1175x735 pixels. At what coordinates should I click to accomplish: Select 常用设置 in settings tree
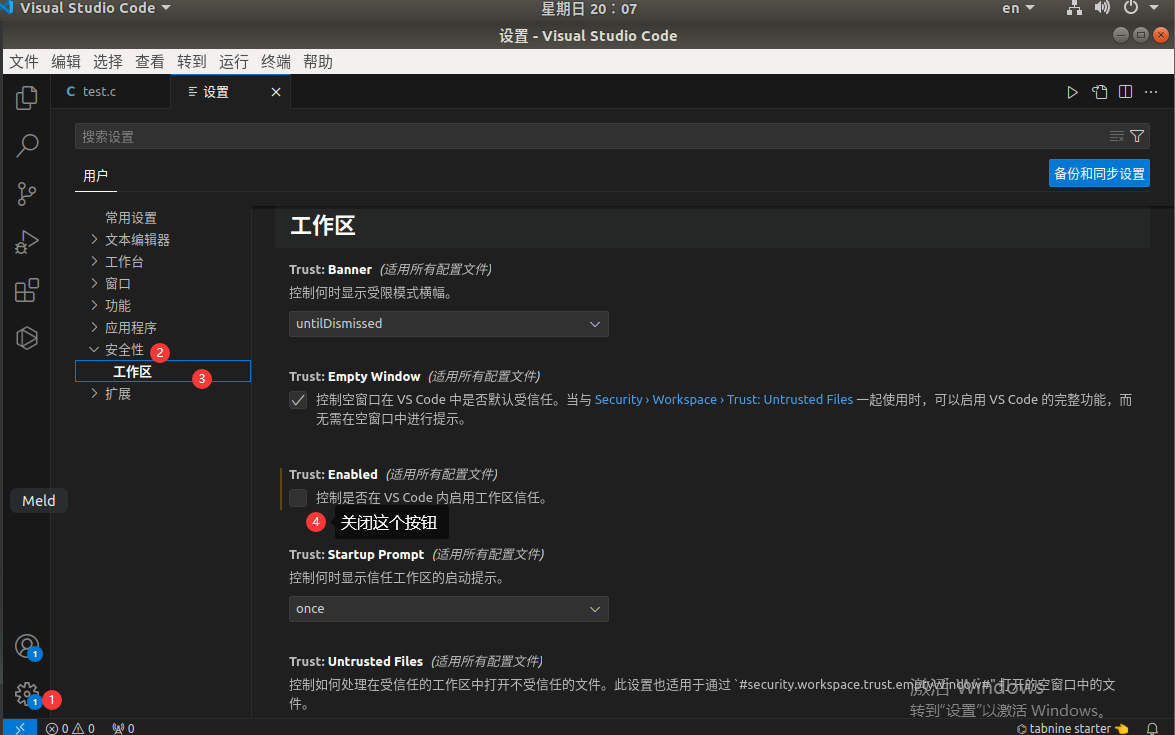click(131, 218)
